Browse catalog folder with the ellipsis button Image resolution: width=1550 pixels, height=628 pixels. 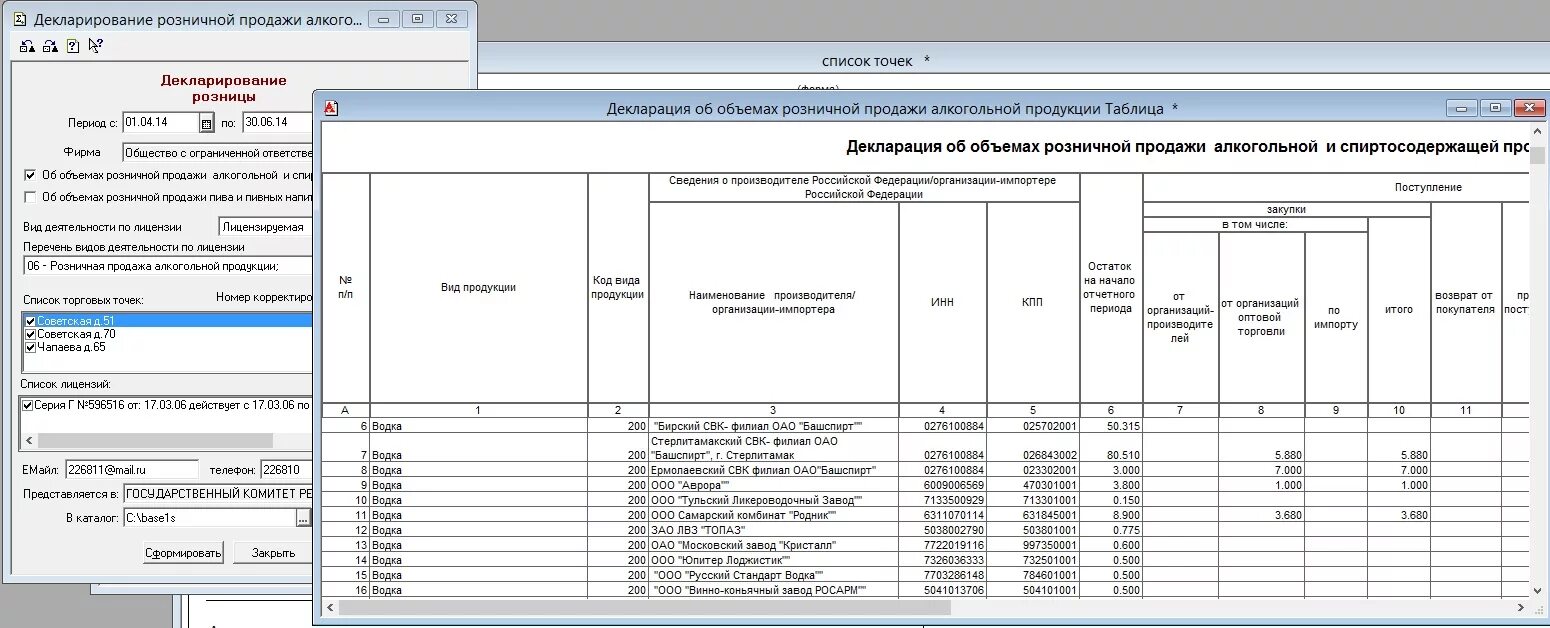click(x=303, y=518)
